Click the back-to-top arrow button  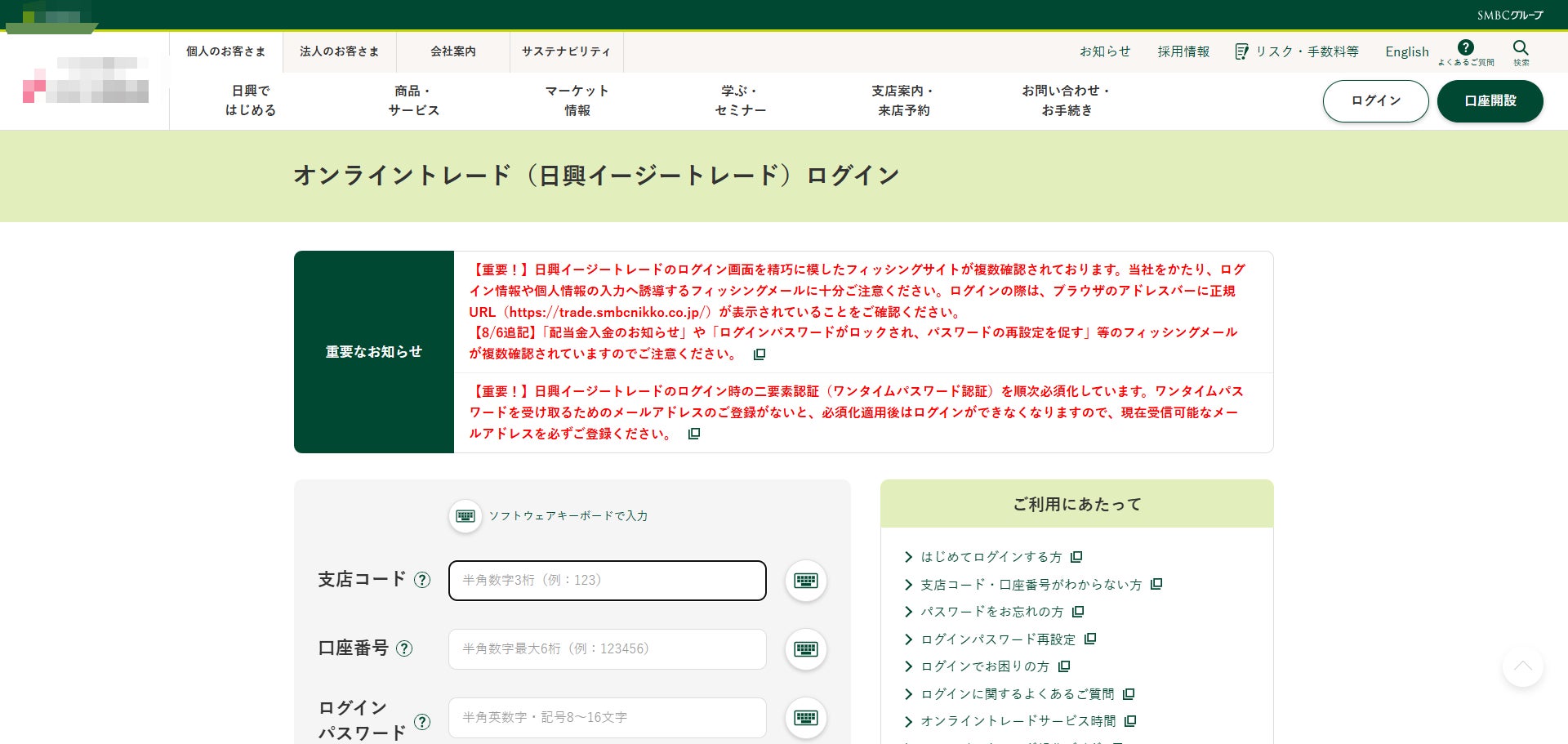(1523, 666)
